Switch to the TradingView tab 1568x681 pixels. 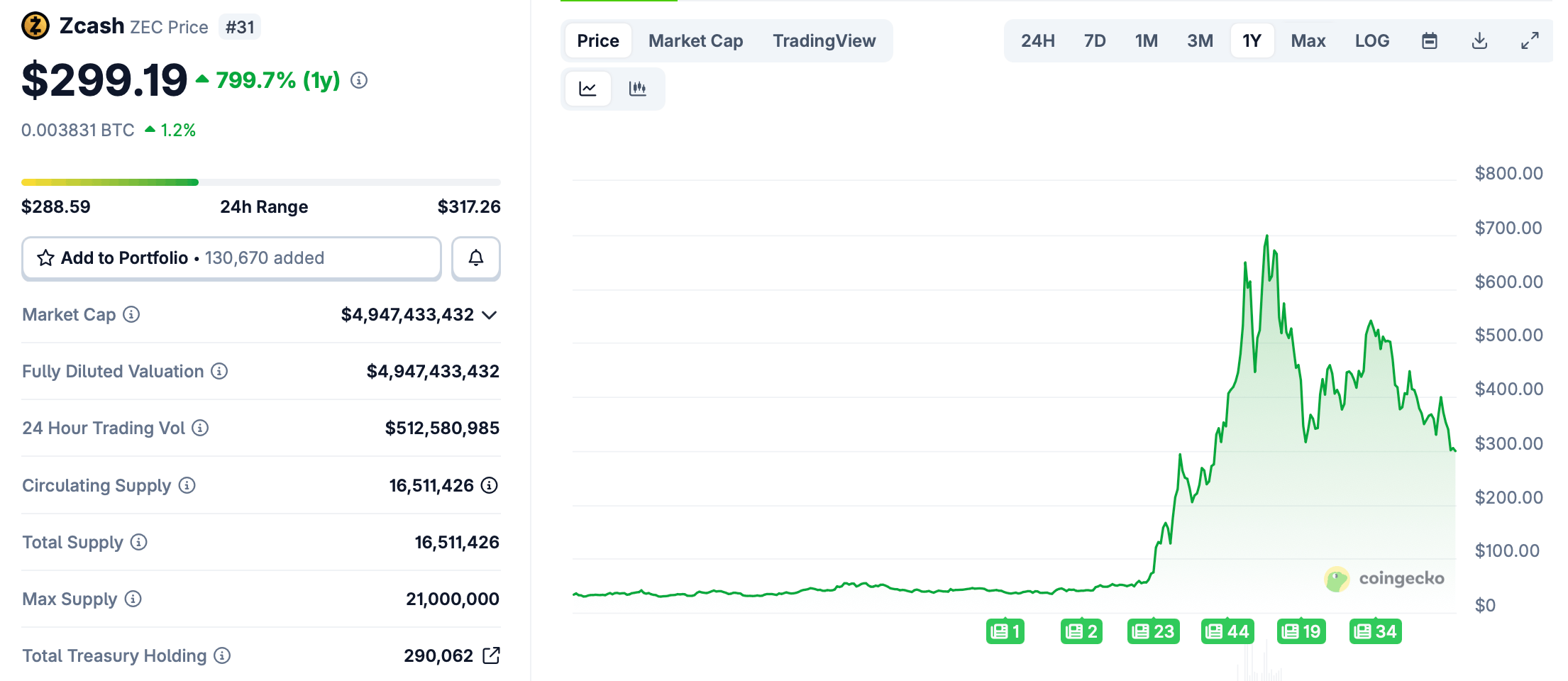824,41
